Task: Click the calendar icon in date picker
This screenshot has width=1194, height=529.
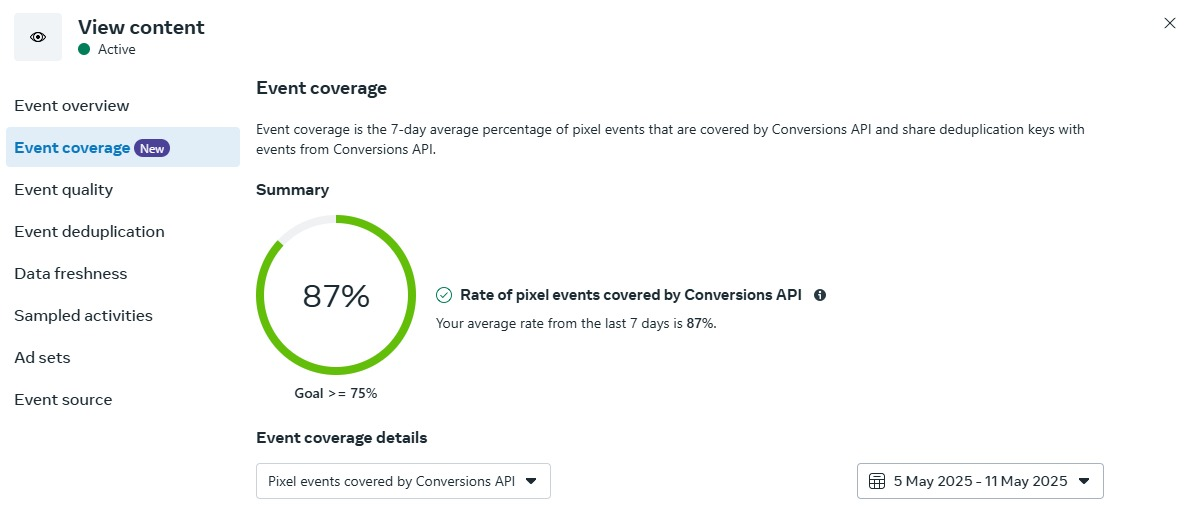Action: pos(876,481)
